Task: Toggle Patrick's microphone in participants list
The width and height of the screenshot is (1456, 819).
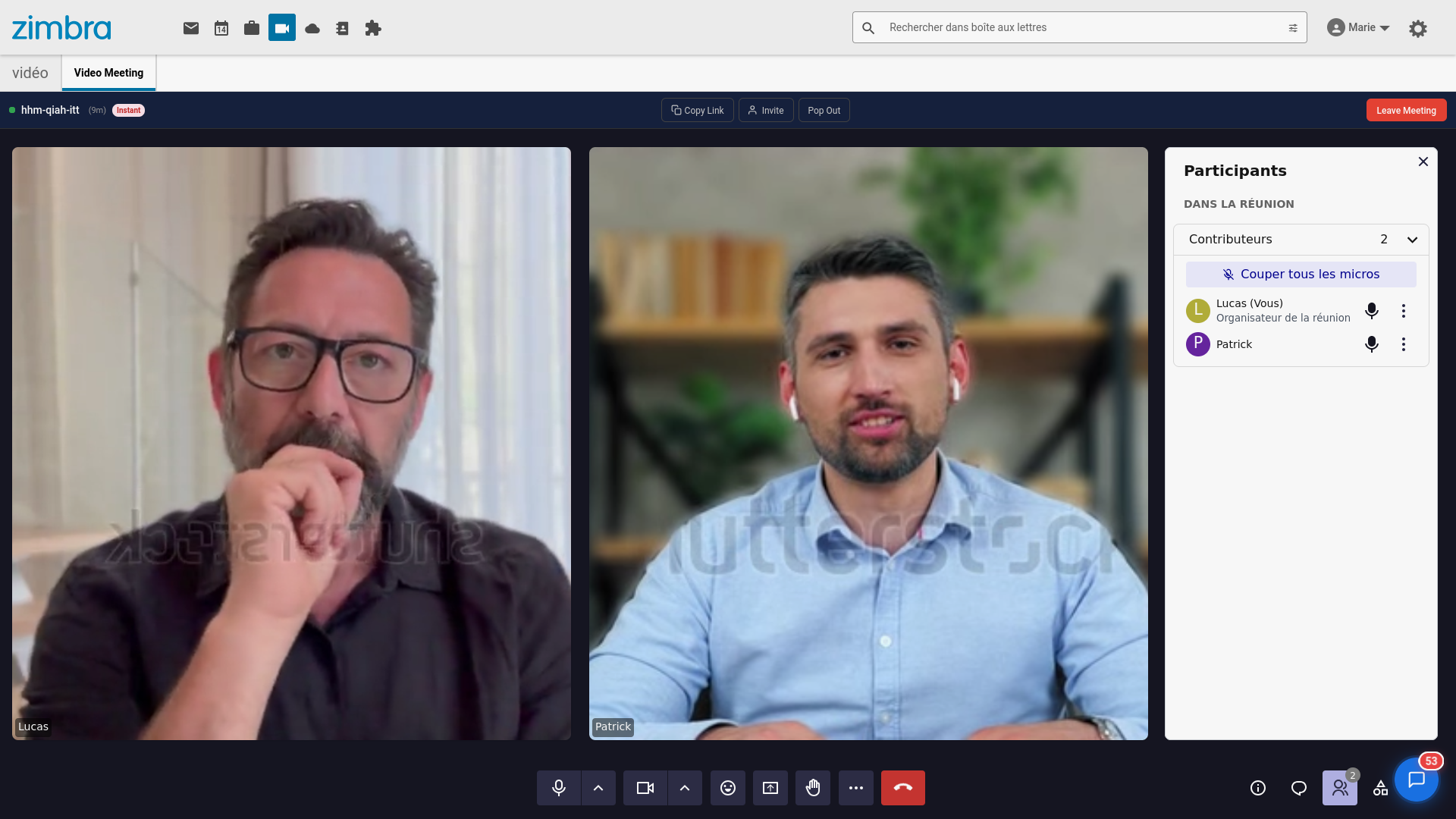Action: pyautogui.click(x=1371, y=344)
